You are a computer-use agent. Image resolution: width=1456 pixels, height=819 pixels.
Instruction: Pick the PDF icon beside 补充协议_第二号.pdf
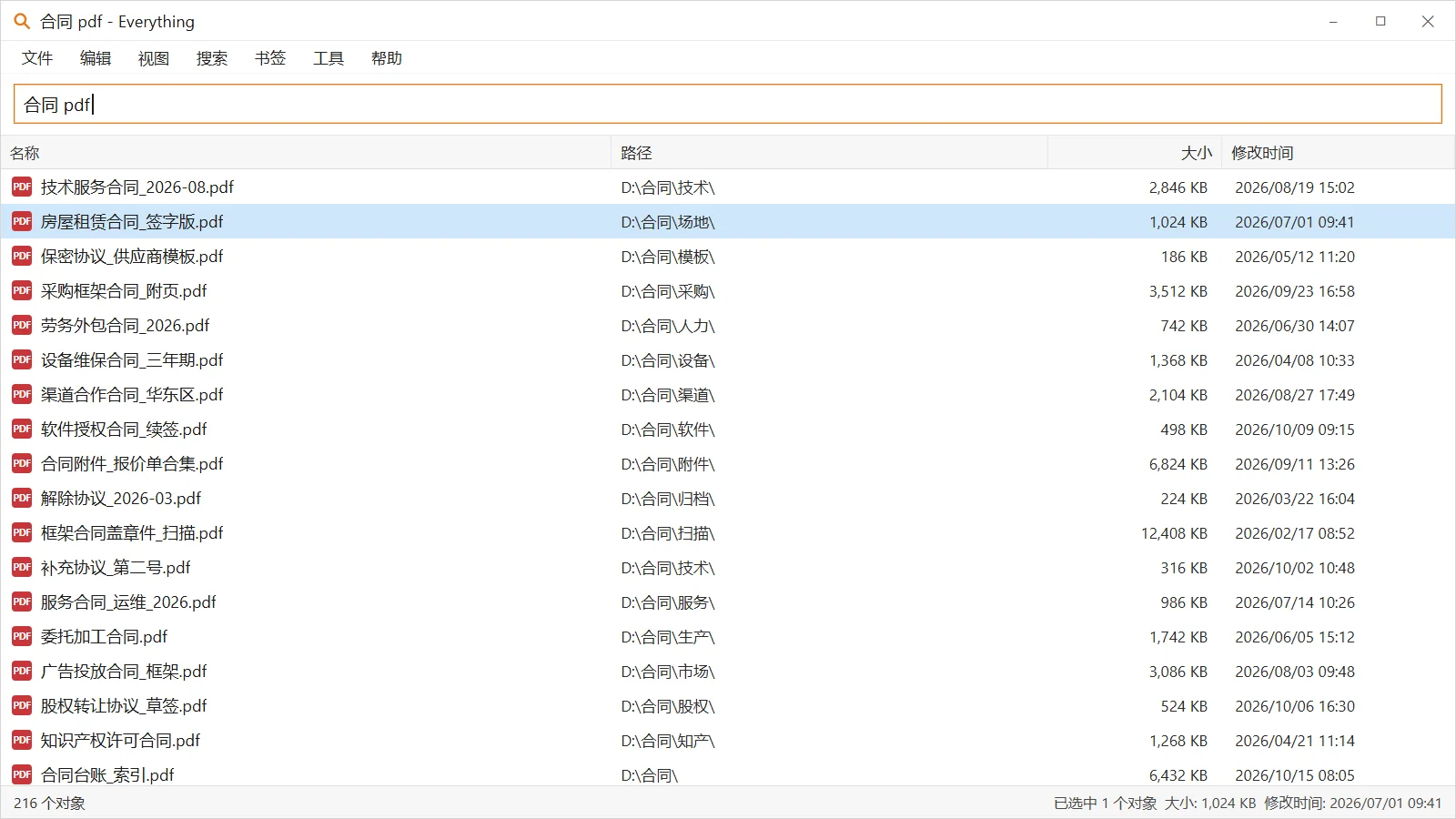(22, 568)
